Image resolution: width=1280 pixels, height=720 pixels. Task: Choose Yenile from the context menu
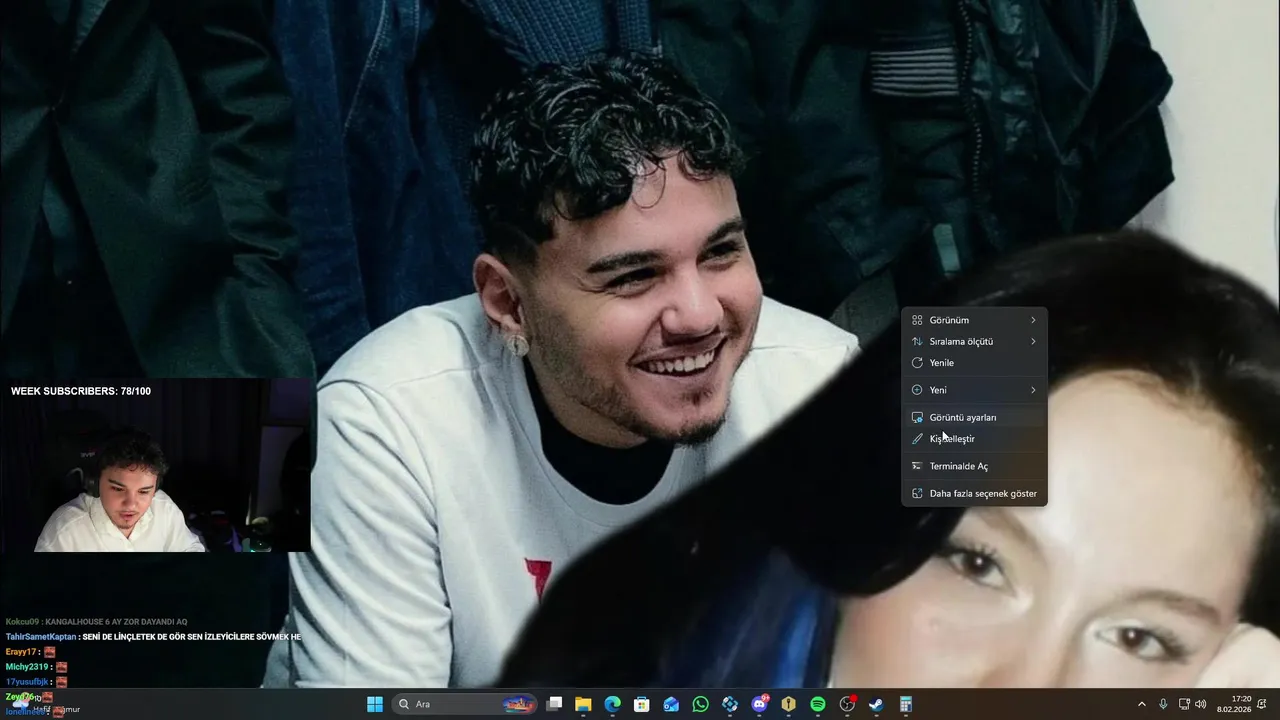974,363
